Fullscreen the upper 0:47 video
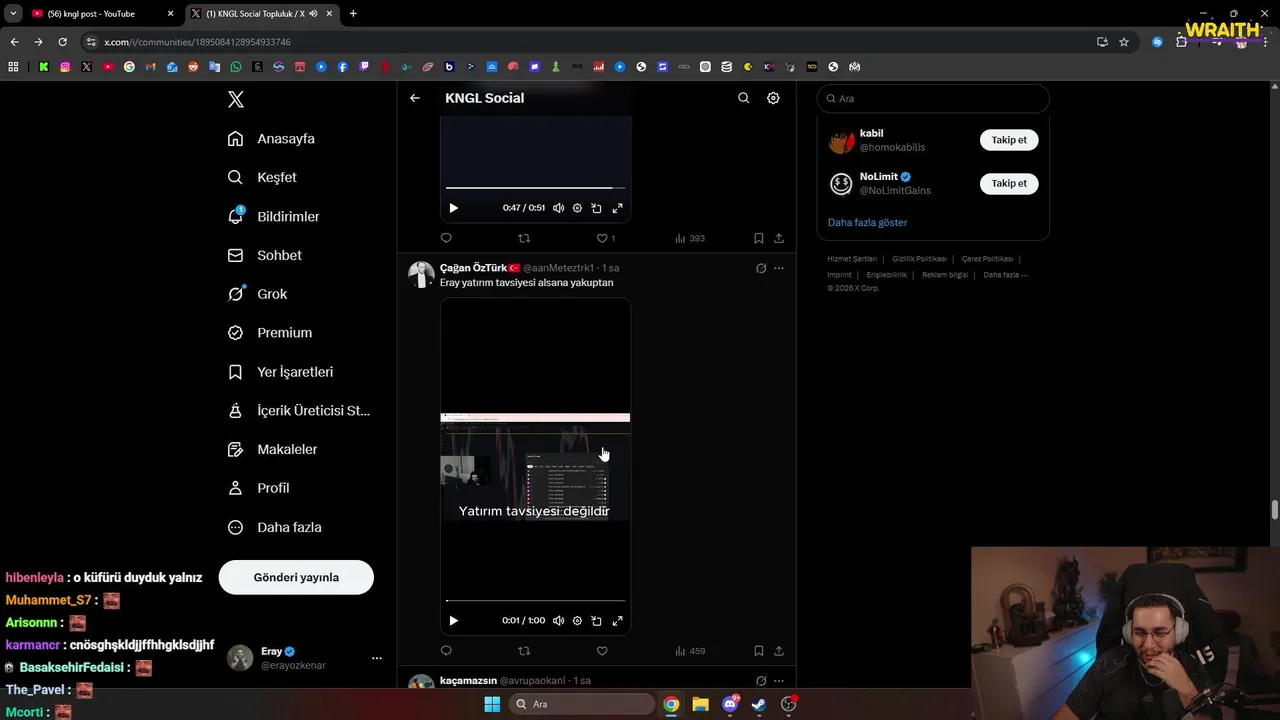 coord(617,208)
